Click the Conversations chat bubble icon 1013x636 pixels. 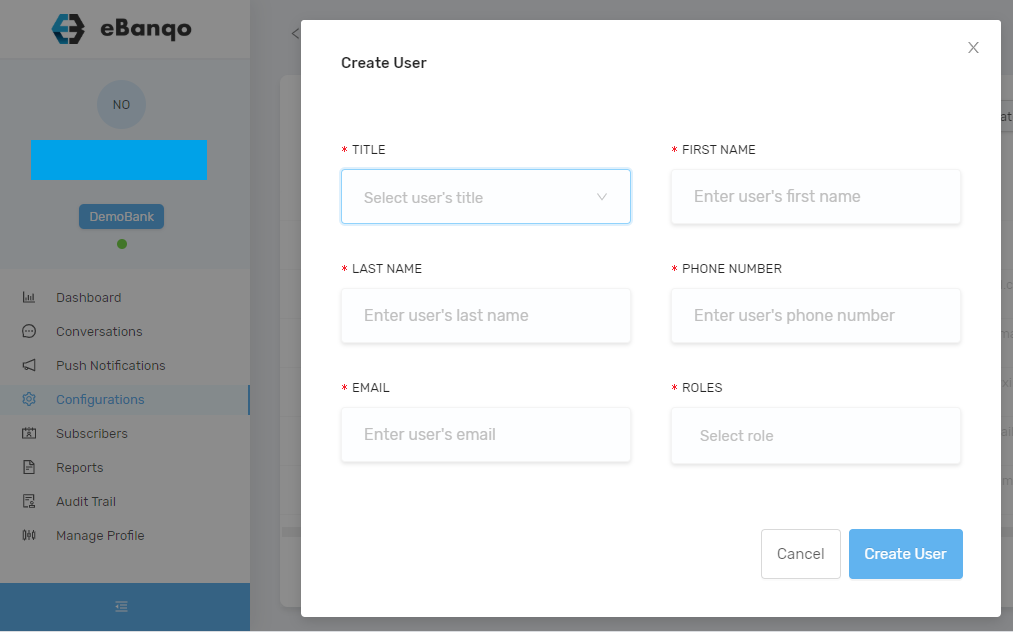(x=29, y=332)
